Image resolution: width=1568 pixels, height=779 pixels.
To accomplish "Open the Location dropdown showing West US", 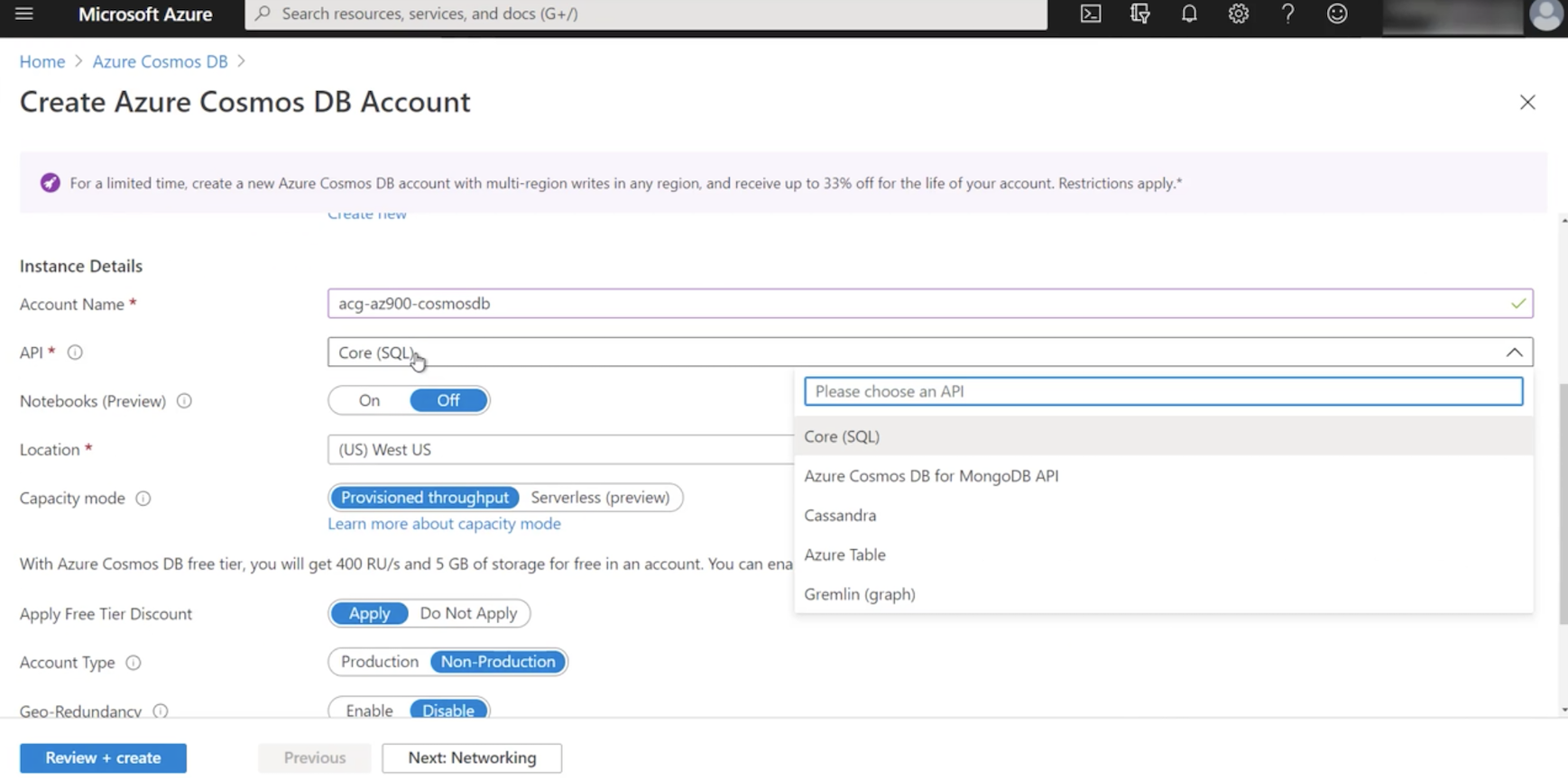I will click(560, 450).
